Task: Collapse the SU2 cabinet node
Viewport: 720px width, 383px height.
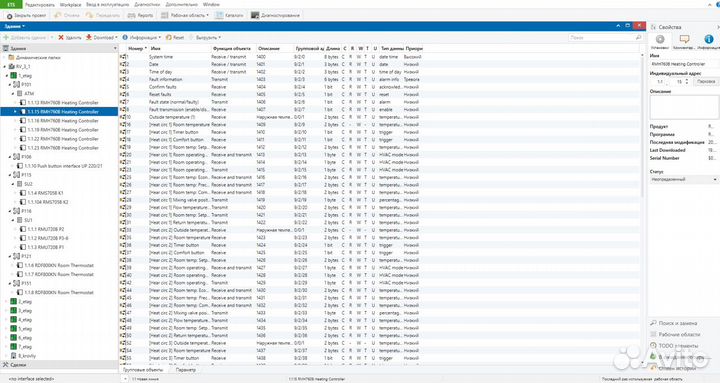Action: pos(13,184)
